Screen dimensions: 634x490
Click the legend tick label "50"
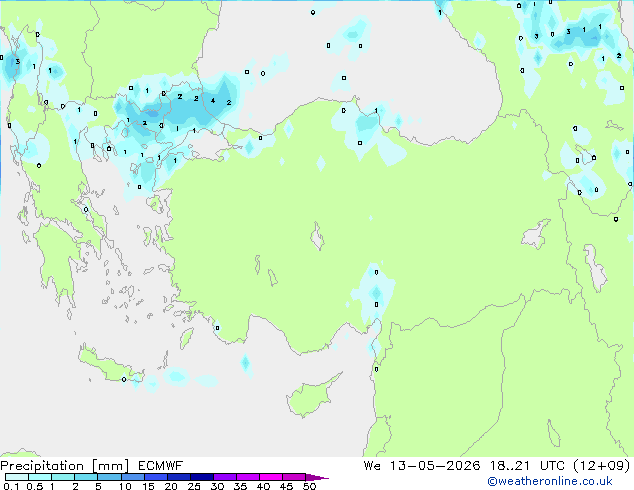coord(309,486)
